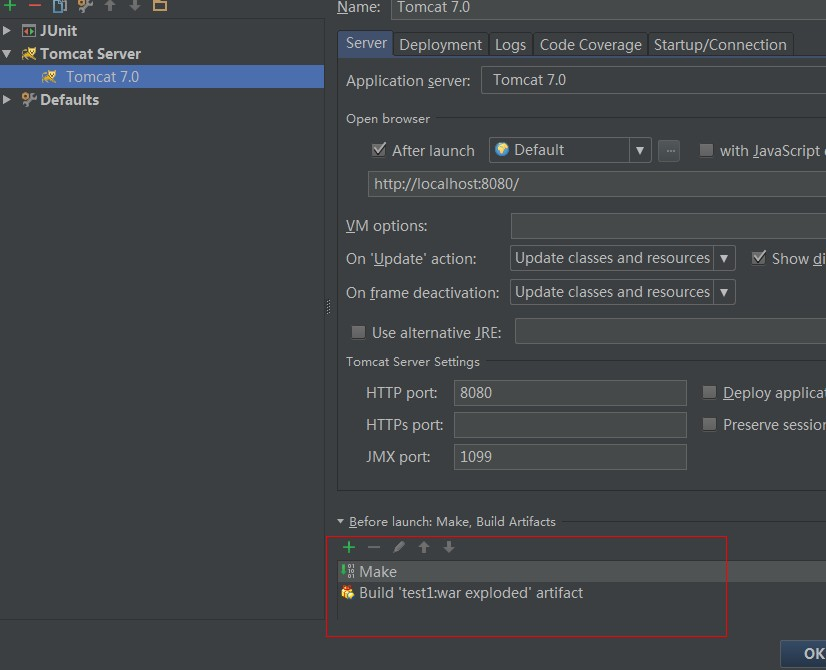Select Build 'test1:war exploded' artifact row
This screenshot has width=826, height=670.
(x=582, y=593)
